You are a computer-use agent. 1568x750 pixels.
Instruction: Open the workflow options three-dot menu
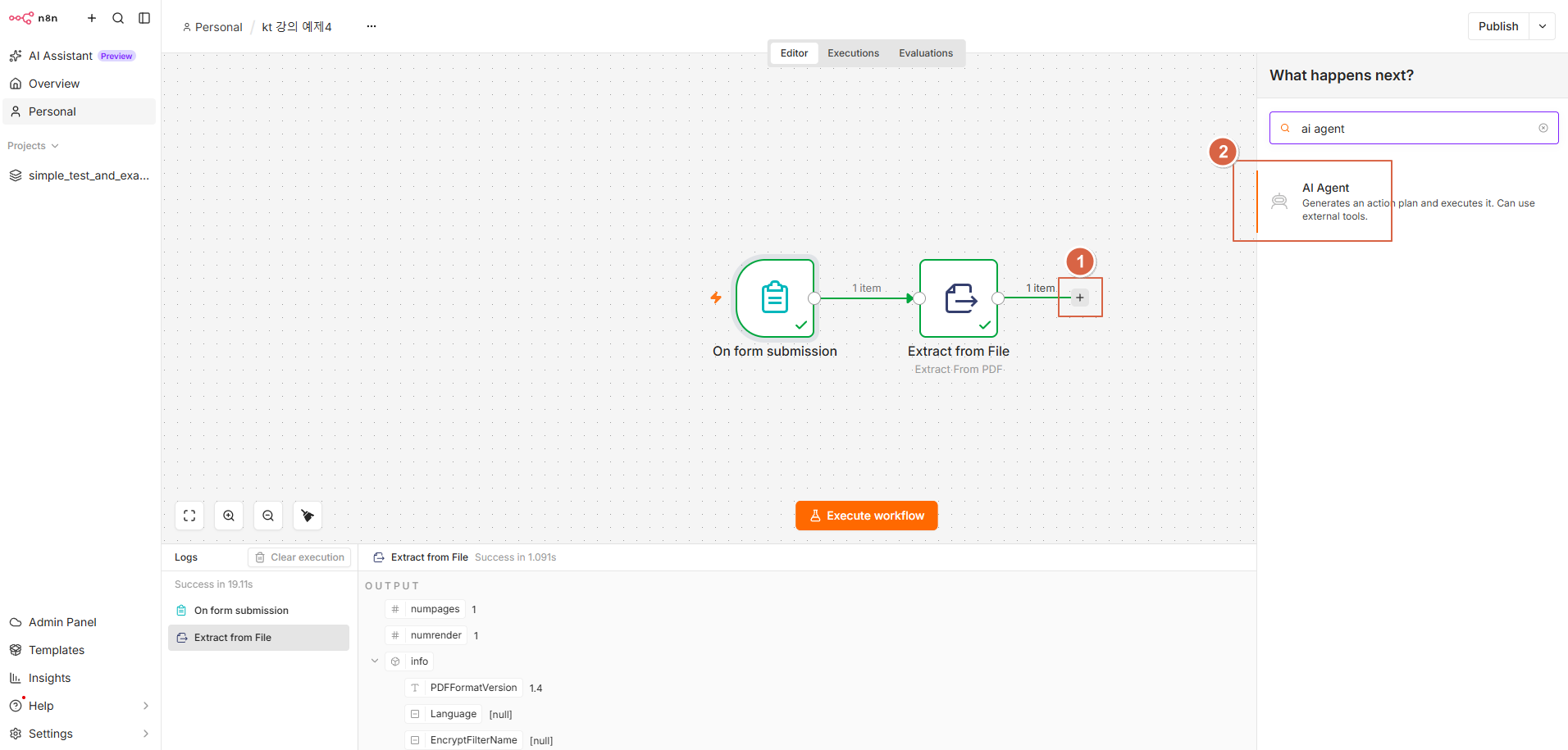(371, 26)
